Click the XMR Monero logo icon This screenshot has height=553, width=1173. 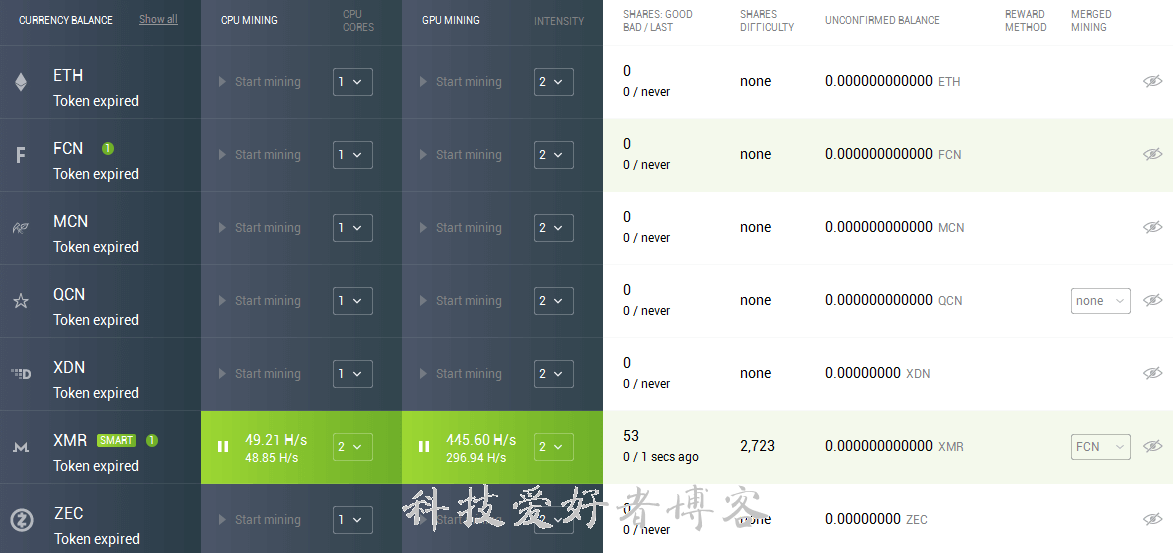[21, 447]
